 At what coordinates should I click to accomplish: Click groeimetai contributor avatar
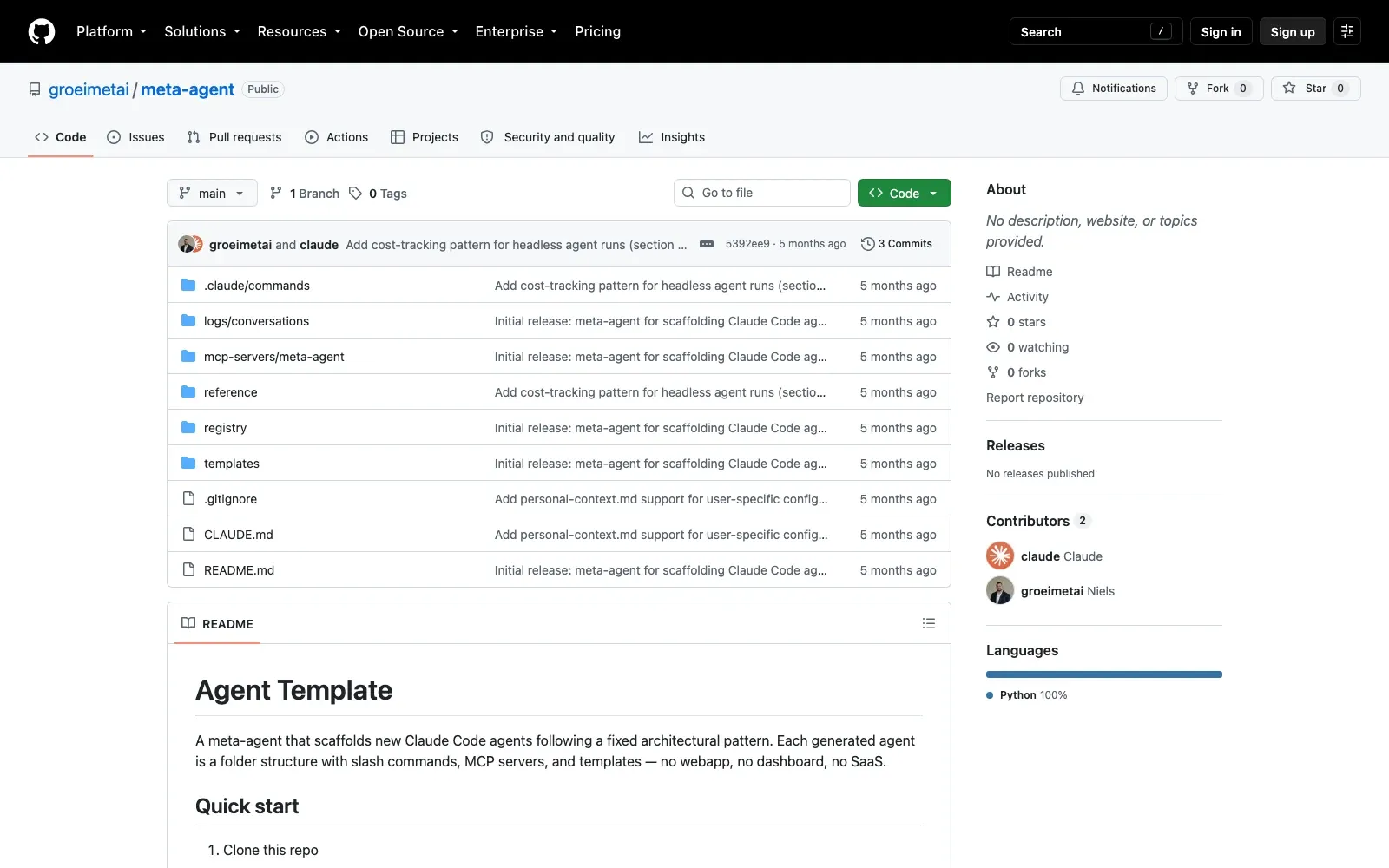click(1000, 590)
